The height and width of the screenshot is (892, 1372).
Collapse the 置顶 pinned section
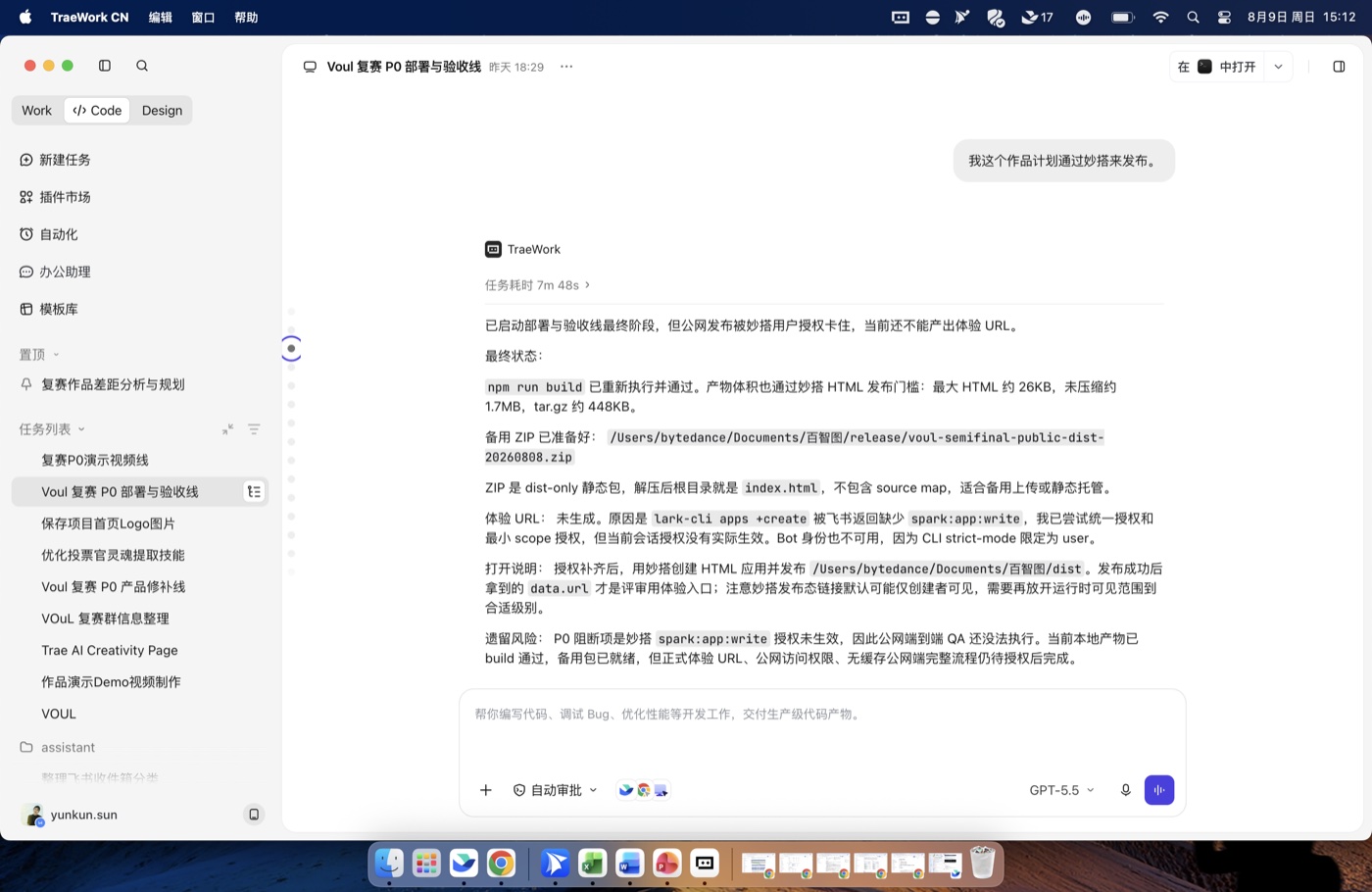40,355
